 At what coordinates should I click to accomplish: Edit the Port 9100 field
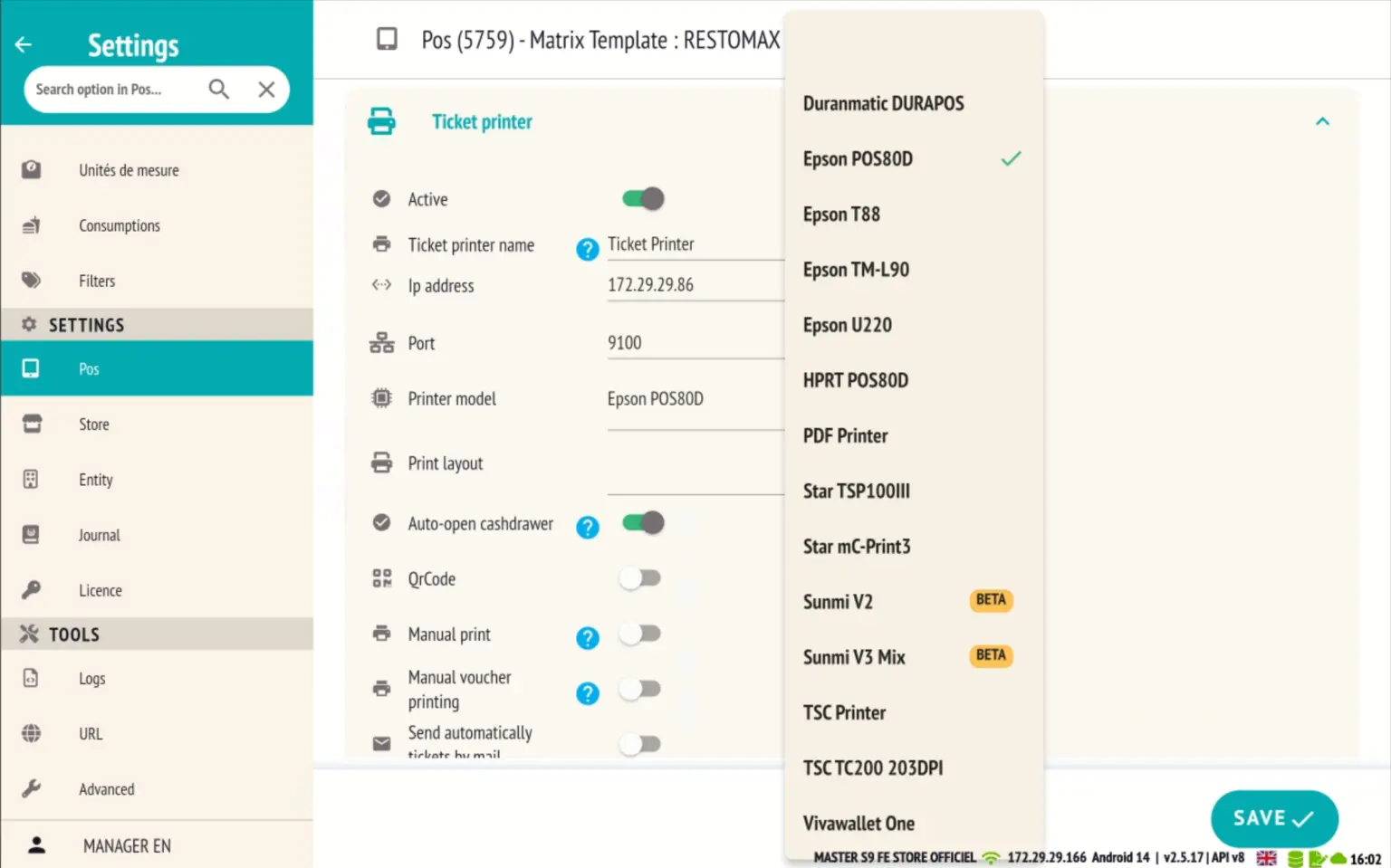click(x=695, y=343)
